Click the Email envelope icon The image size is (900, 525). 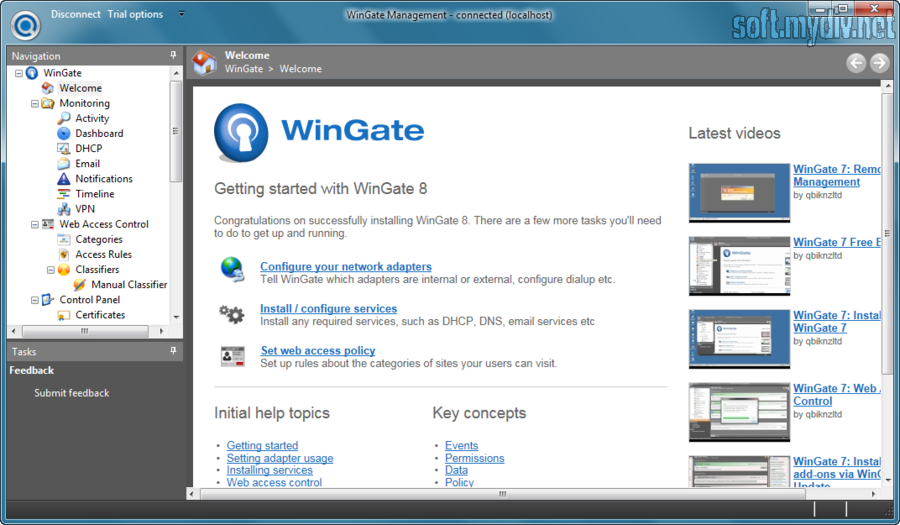[64, 164]
